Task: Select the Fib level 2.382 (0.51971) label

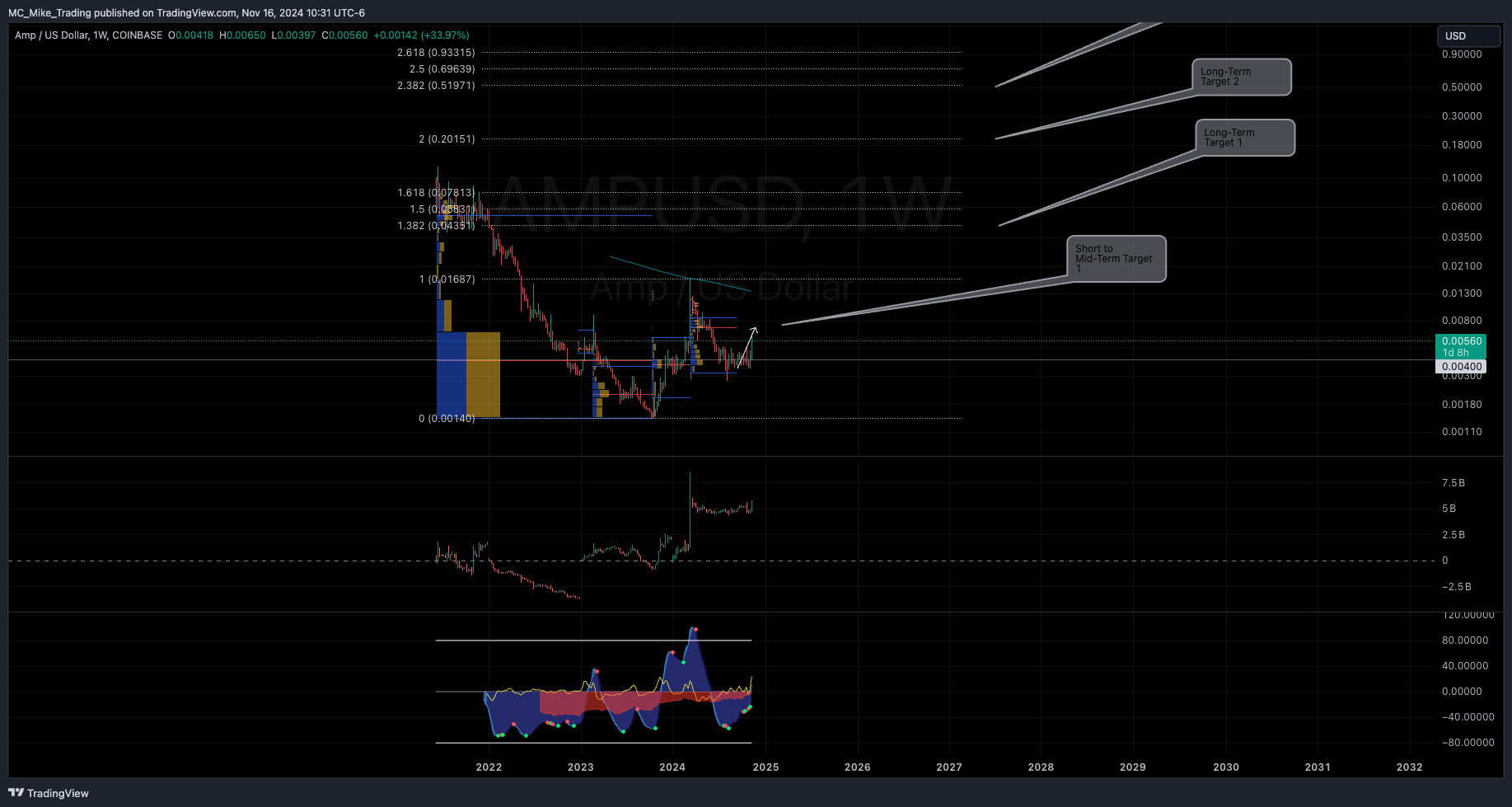Action: click(436, 86)
